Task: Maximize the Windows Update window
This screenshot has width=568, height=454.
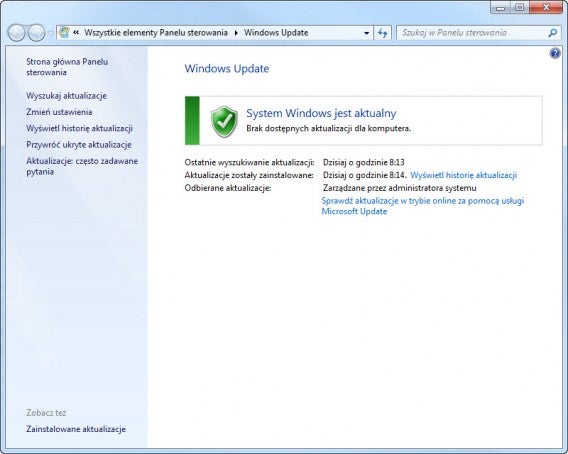Action: (519, 8)
